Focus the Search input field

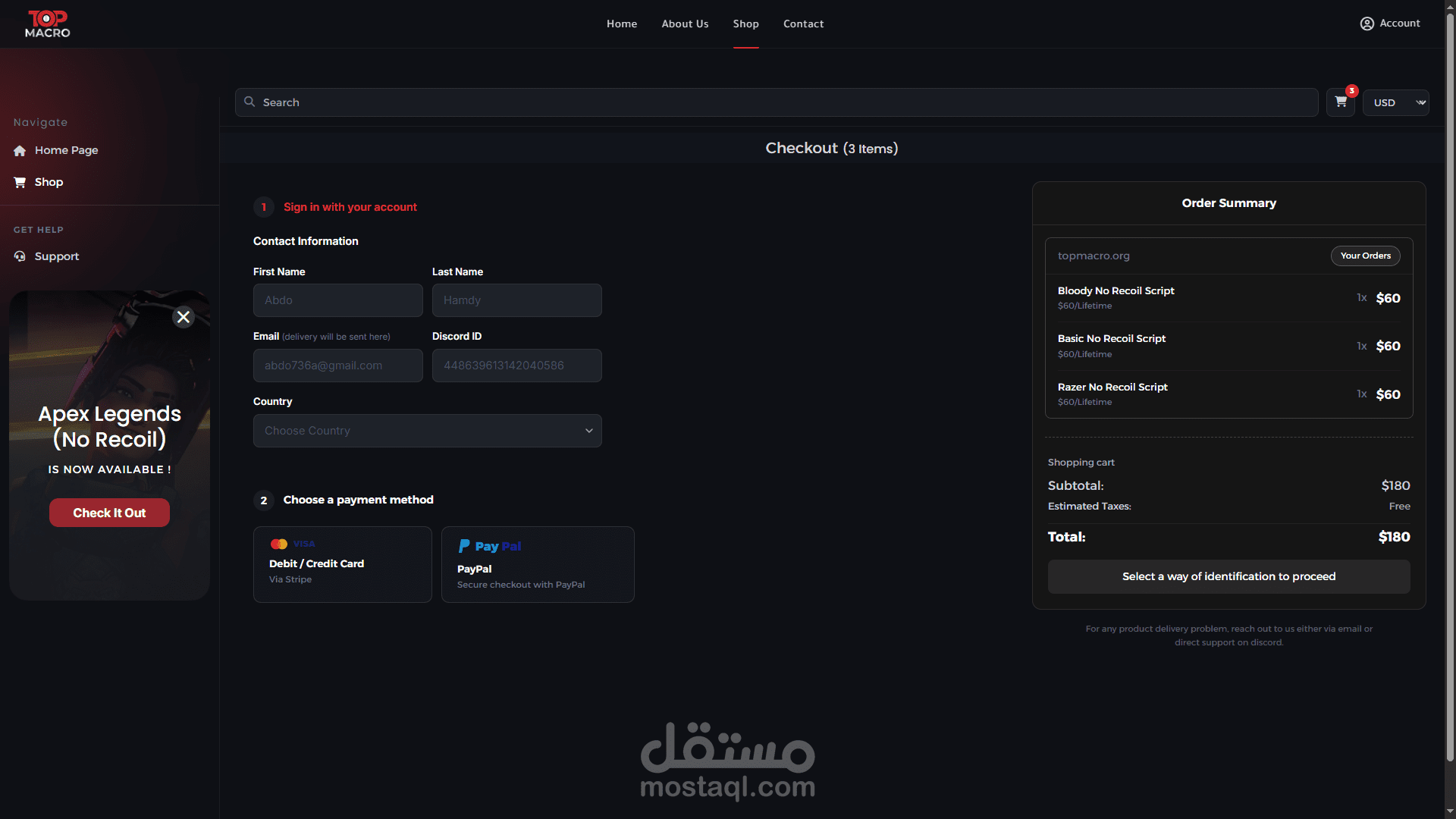pos(777,102)
